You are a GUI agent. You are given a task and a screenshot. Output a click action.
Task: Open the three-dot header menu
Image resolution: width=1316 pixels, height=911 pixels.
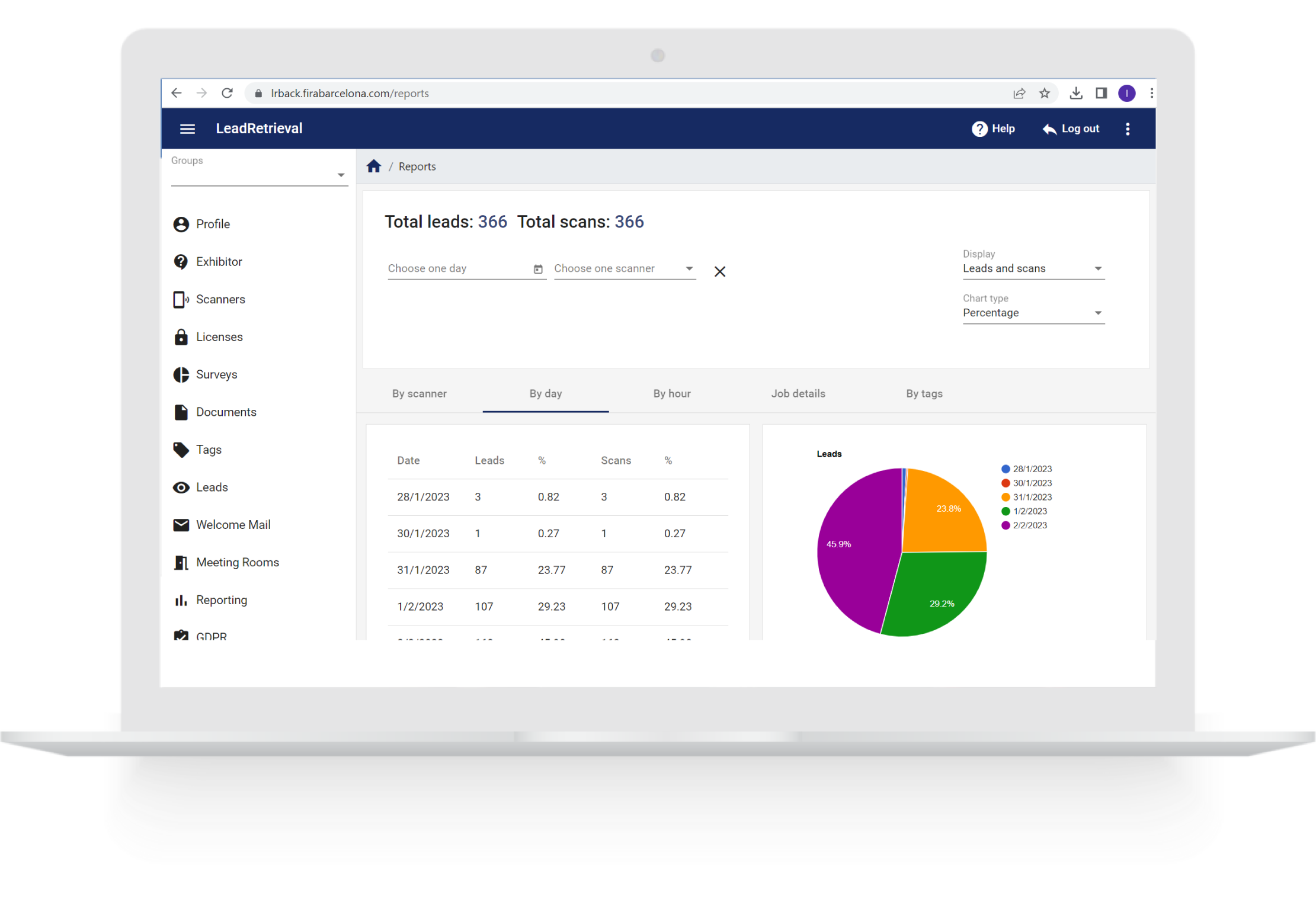pyautogui.click(x=1127, y=129)
